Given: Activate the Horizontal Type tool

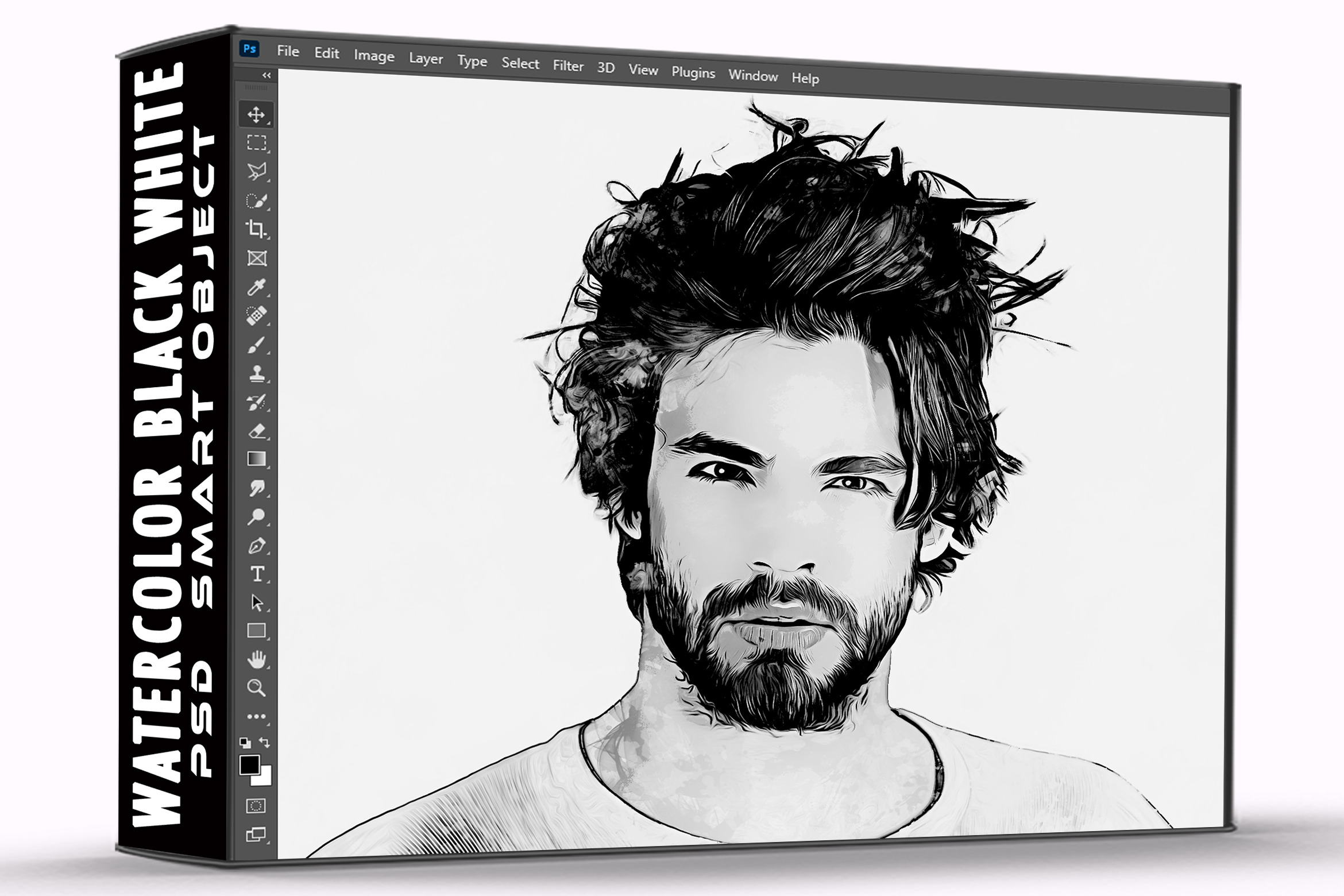Looking at the screenshot, I should coord(257,574).
